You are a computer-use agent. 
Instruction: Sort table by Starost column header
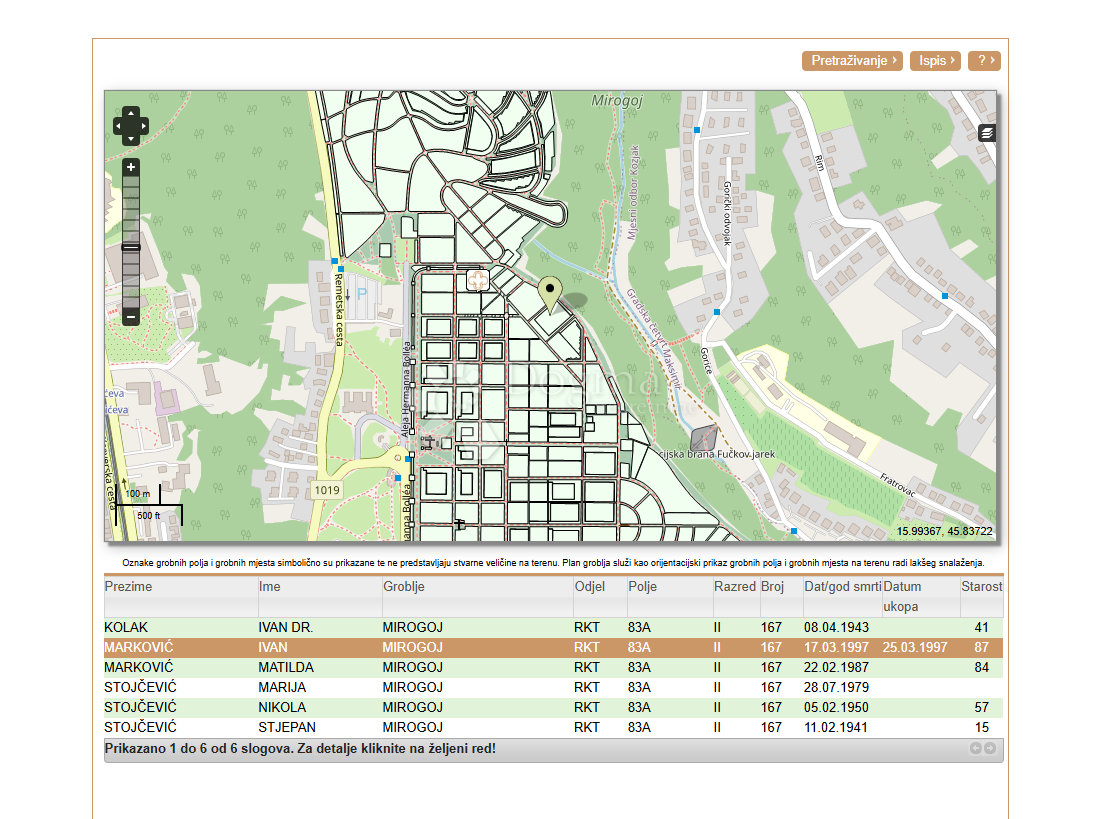pos(981,587)
